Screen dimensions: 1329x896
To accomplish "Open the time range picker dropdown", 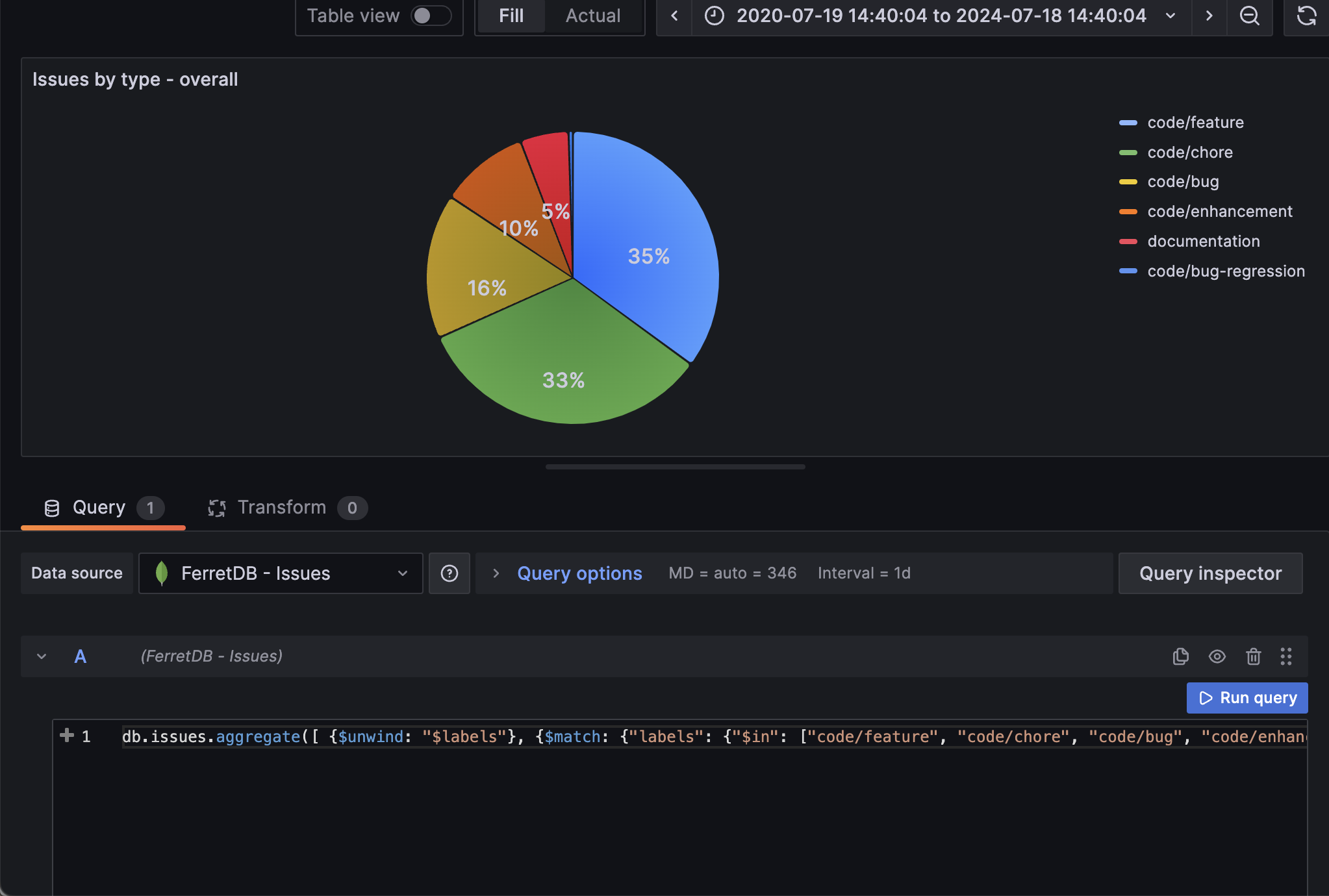I will [941, 16].
